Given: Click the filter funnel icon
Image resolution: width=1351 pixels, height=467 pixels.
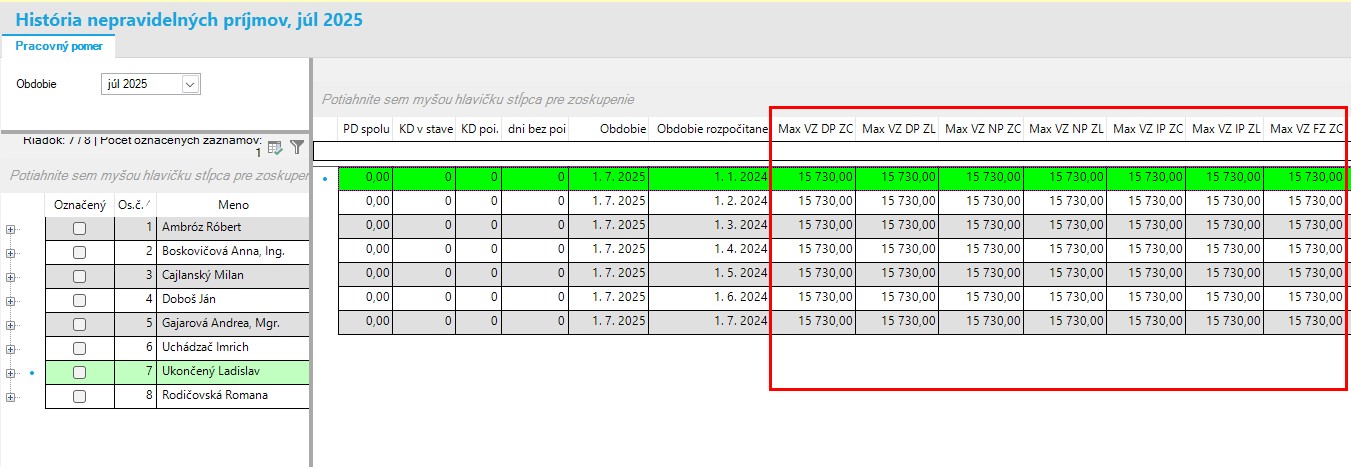Looking at the screenshot, I should click(297, 147).
